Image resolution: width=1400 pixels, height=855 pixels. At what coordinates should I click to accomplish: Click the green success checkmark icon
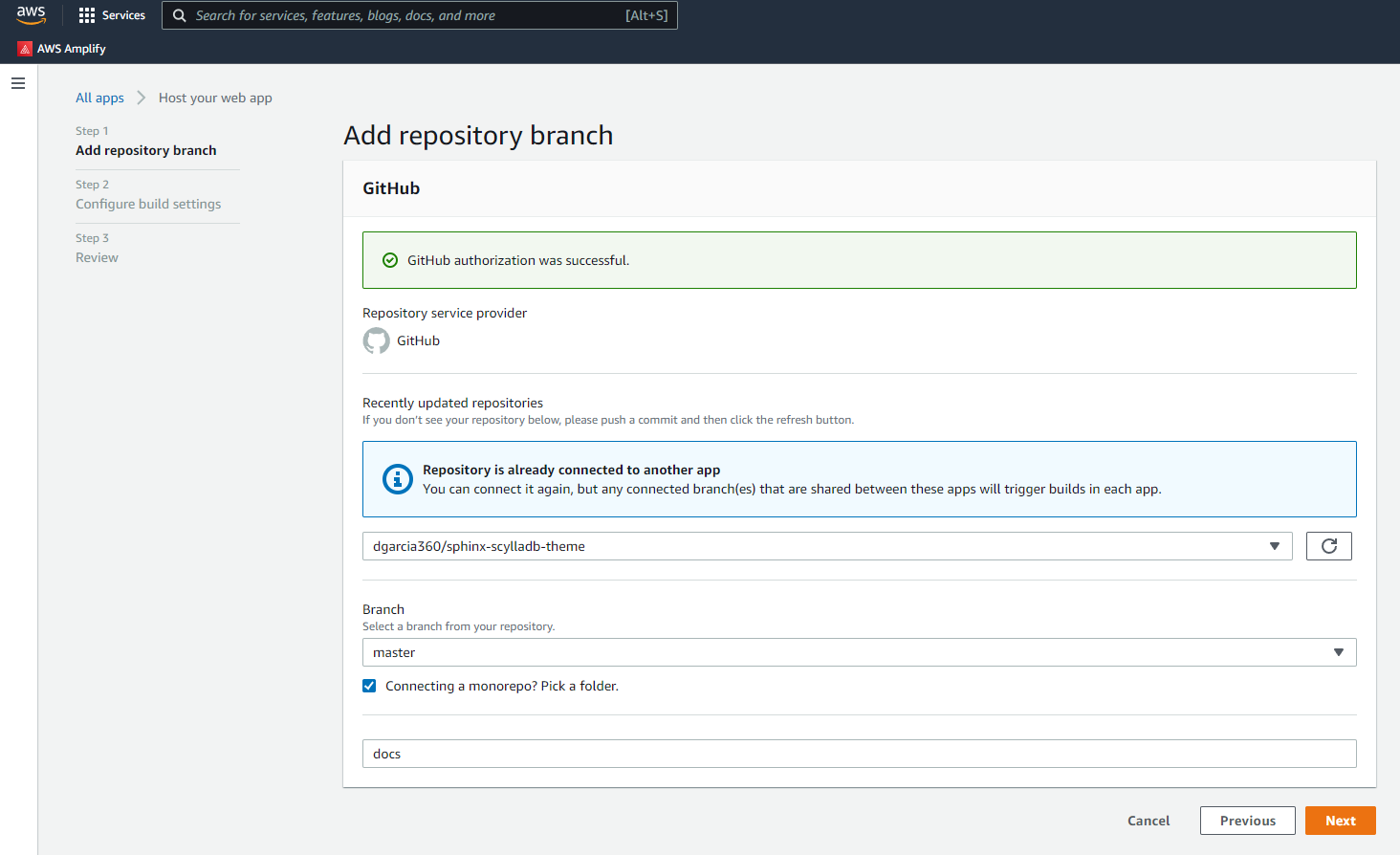(x=390, y=260)
